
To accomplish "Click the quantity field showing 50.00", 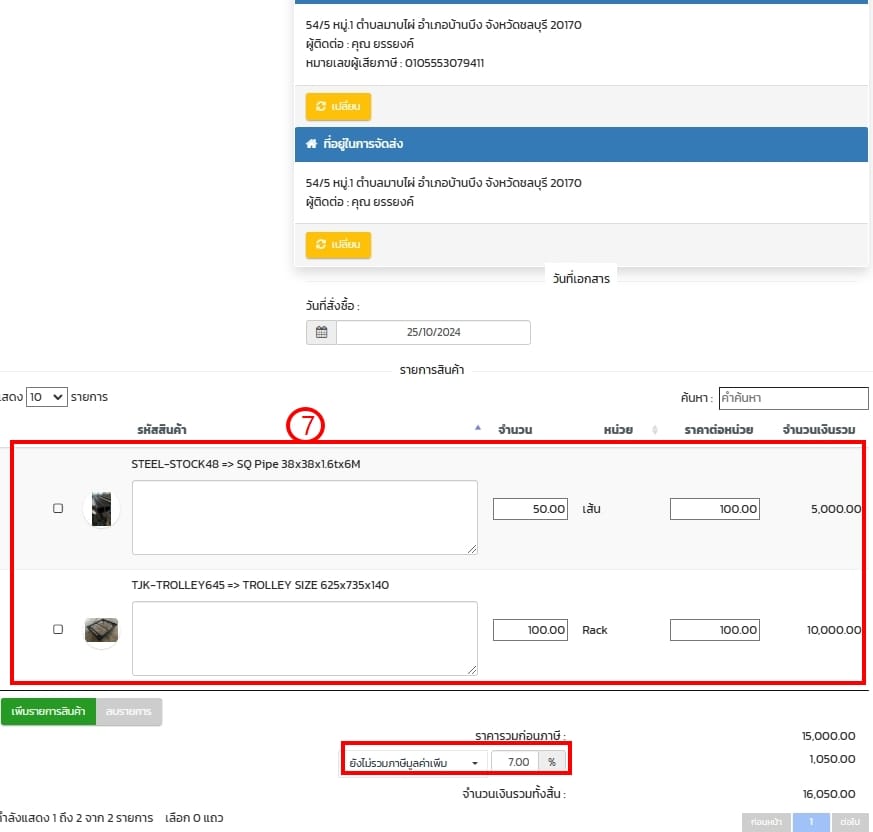I will pyautogui.click(x=531, y=509).
